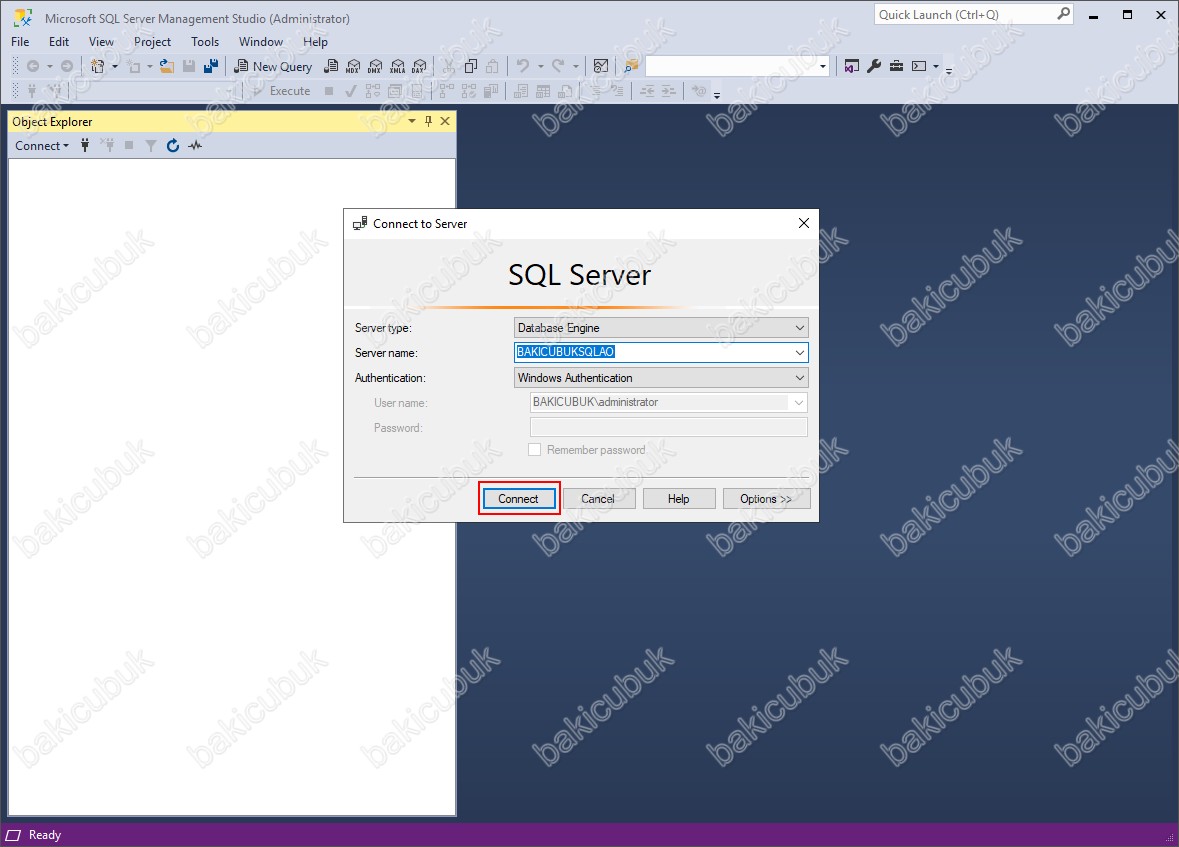Open the Properties window wrench icon
This screenshot has height=847, width=1179.
click(x=874, y=66)
